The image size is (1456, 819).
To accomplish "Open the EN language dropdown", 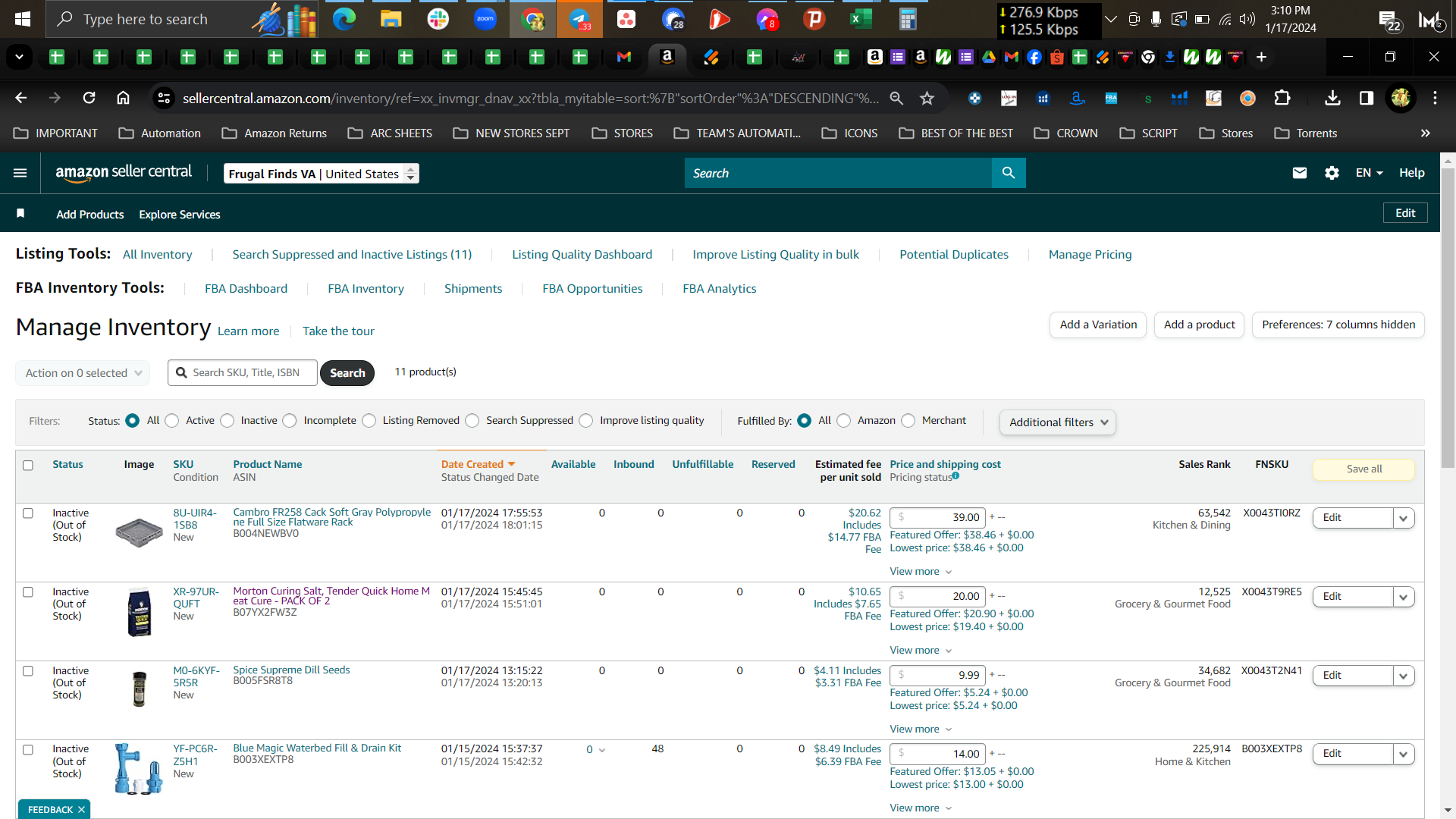I will pyautogui.click(x=1369, y=173).
